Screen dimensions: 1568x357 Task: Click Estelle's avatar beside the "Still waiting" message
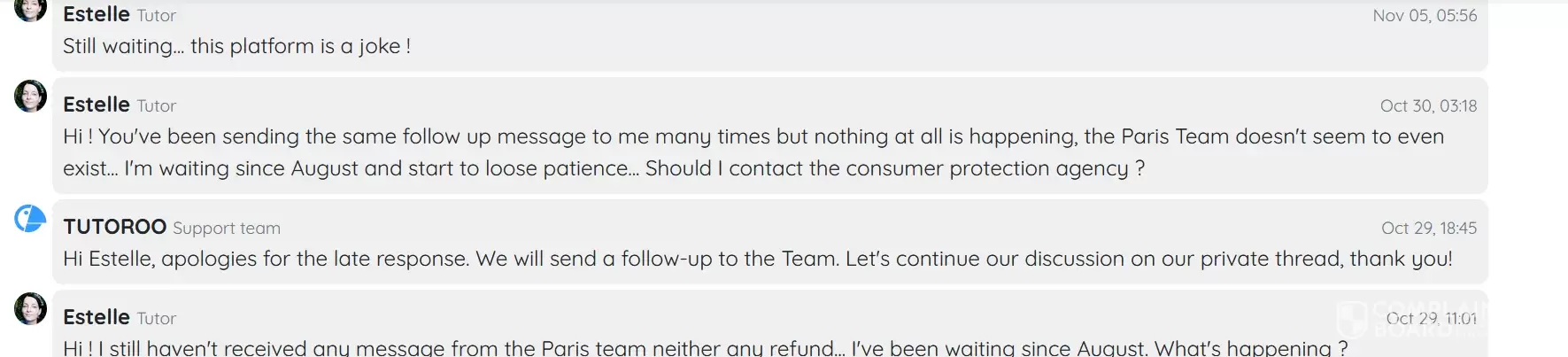click(30, 9)
